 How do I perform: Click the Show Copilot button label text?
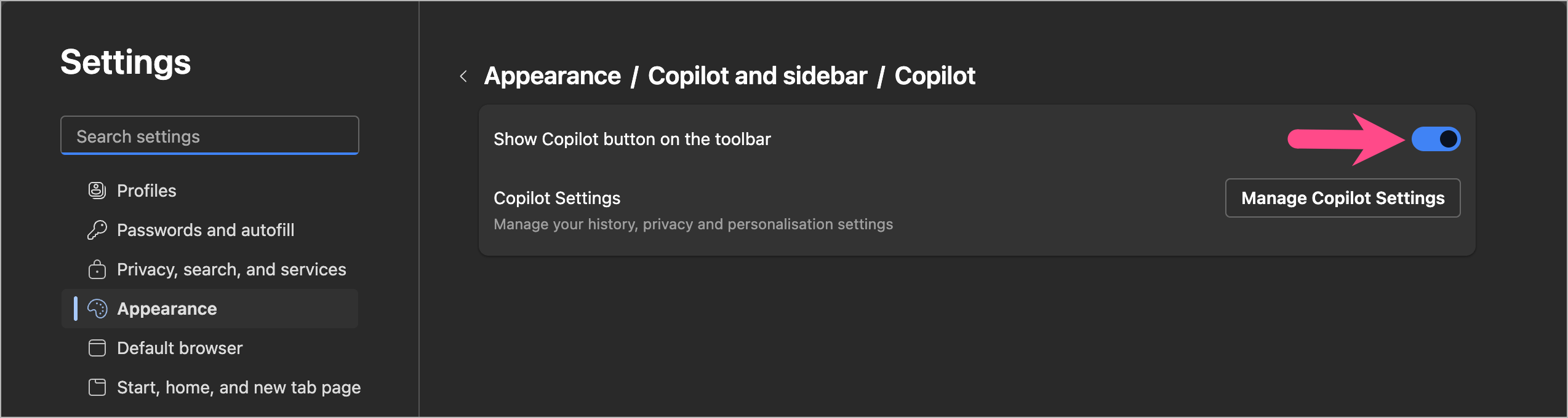632,140
